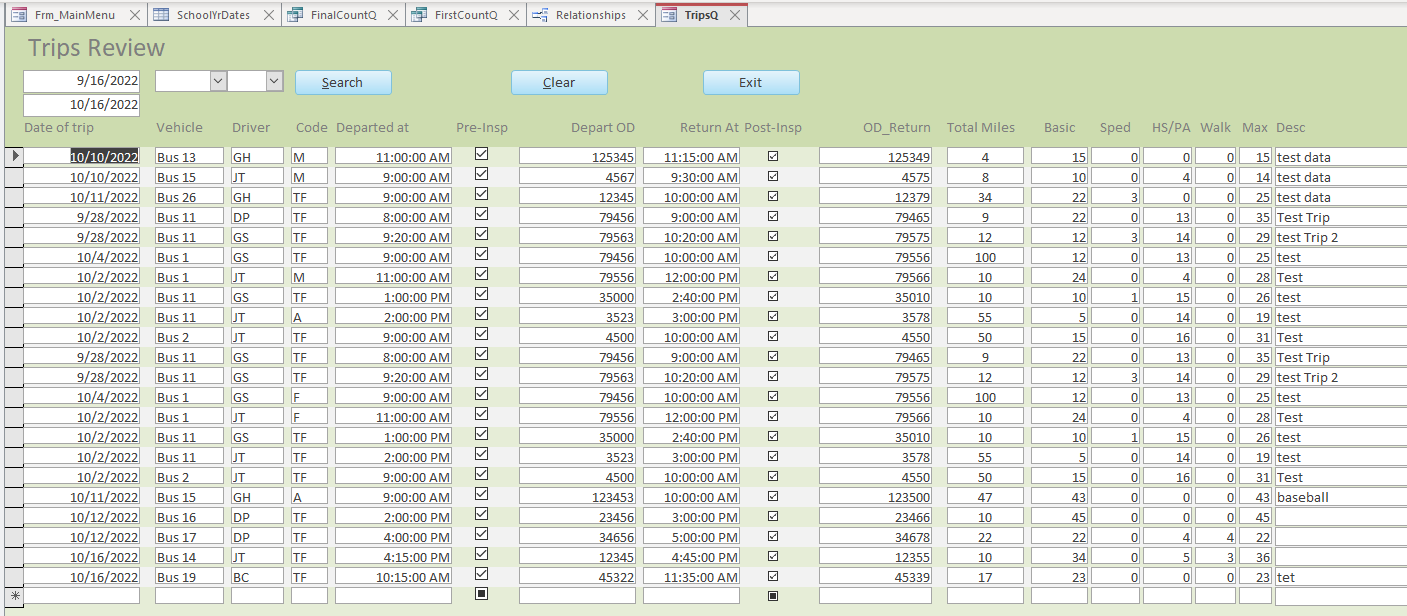Toggle Pre-Insp checkbox in the Bus 14 row
The width and height of the screenshot is (1407, 616).
(x=481, y=554)
